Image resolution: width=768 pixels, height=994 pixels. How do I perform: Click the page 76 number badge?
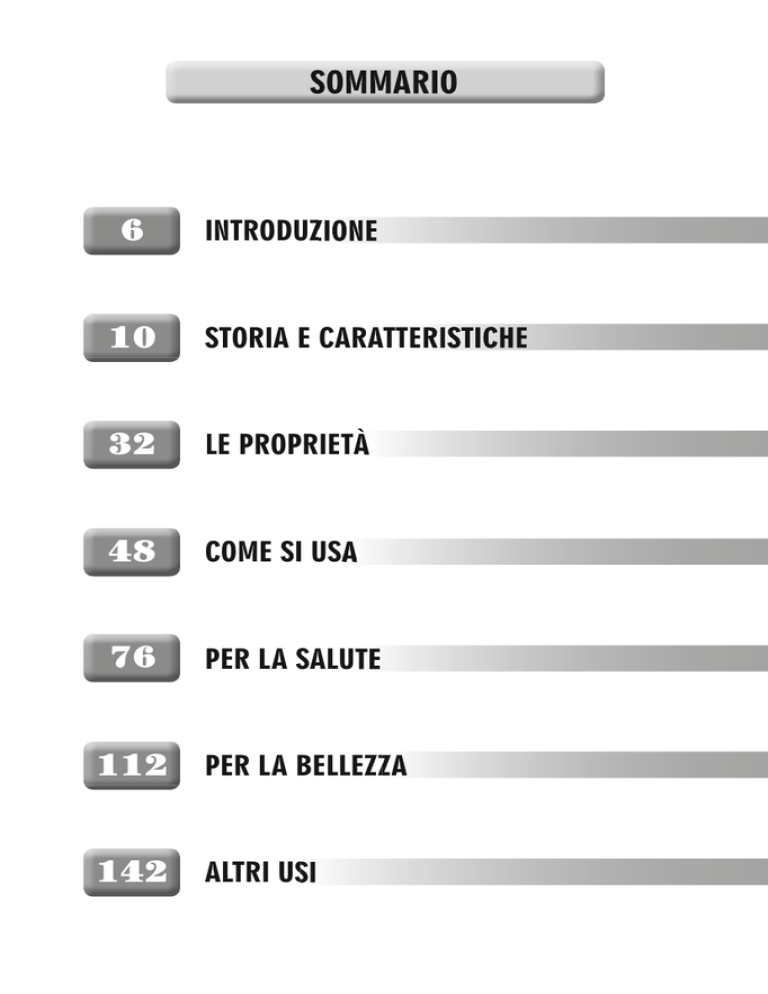(132, 657)
